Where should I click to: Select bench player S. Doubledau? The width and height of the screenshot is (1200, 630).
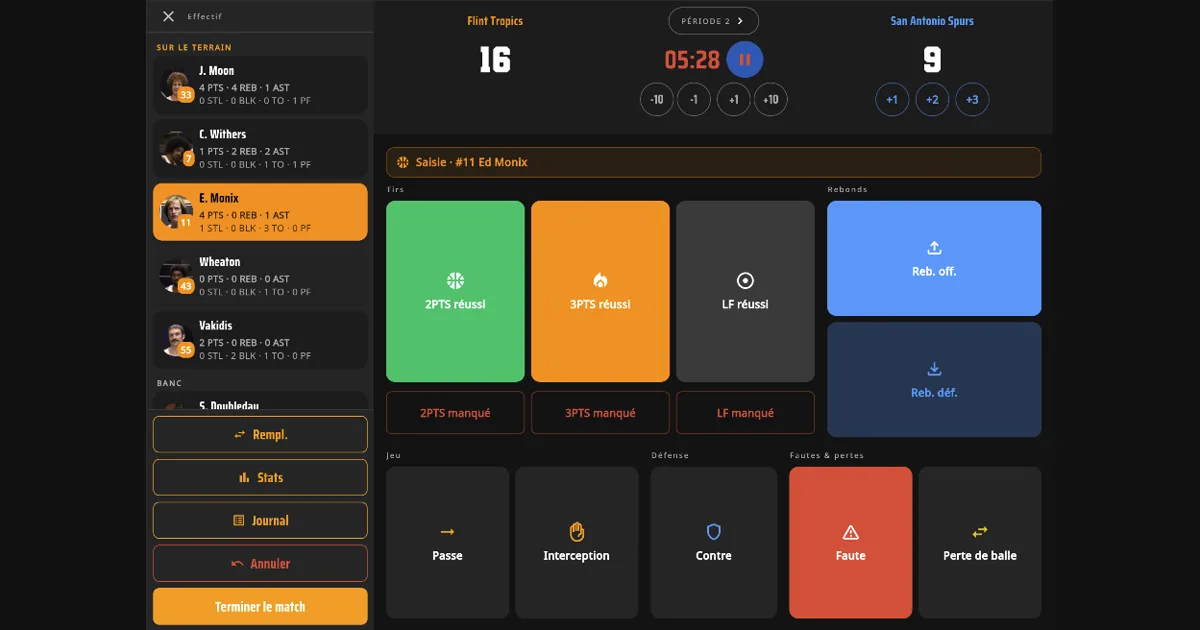click(x=260, y=400)
